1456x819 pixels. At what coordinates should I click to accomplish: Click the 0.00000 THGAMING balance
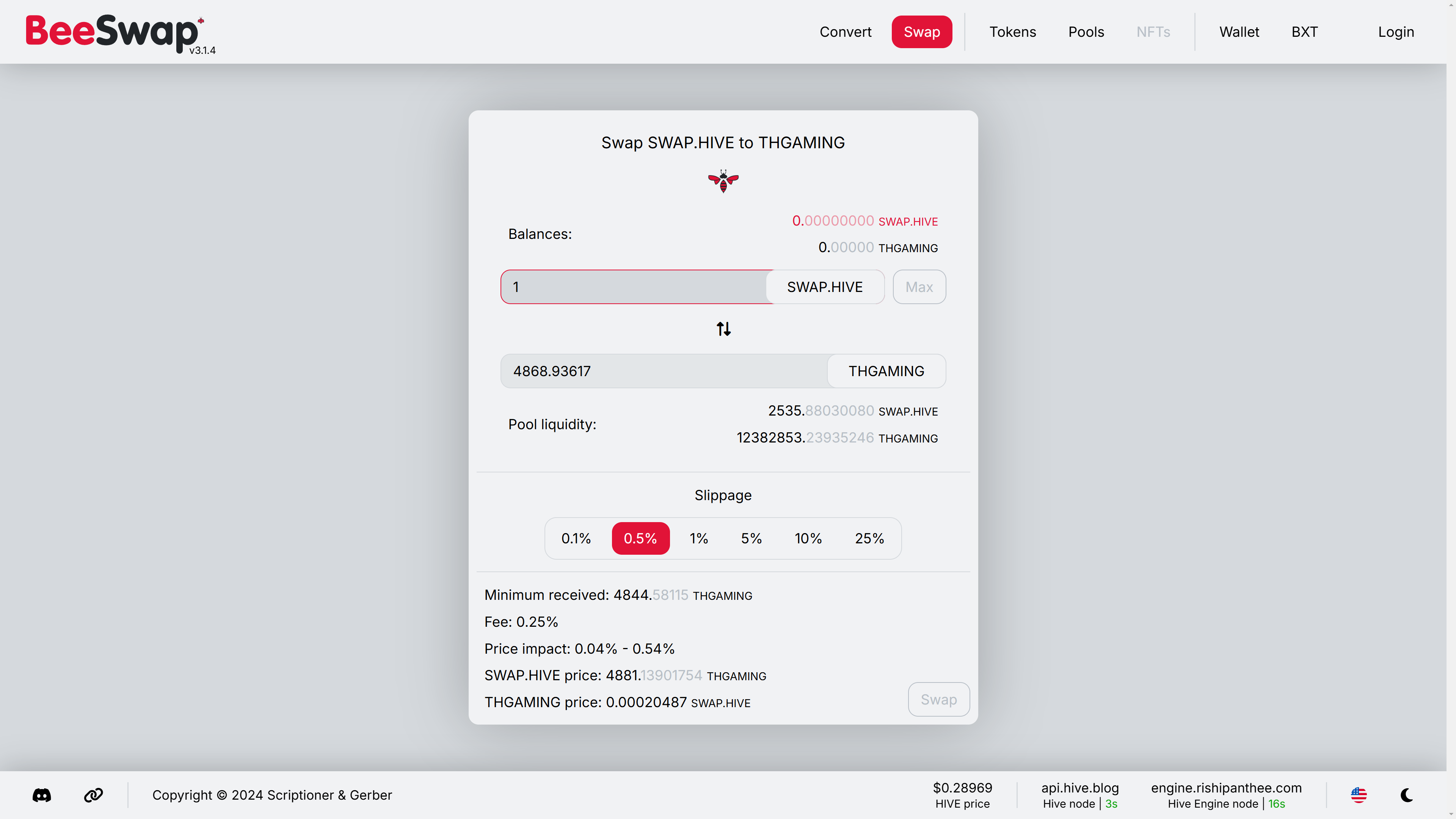pos(878,248)
